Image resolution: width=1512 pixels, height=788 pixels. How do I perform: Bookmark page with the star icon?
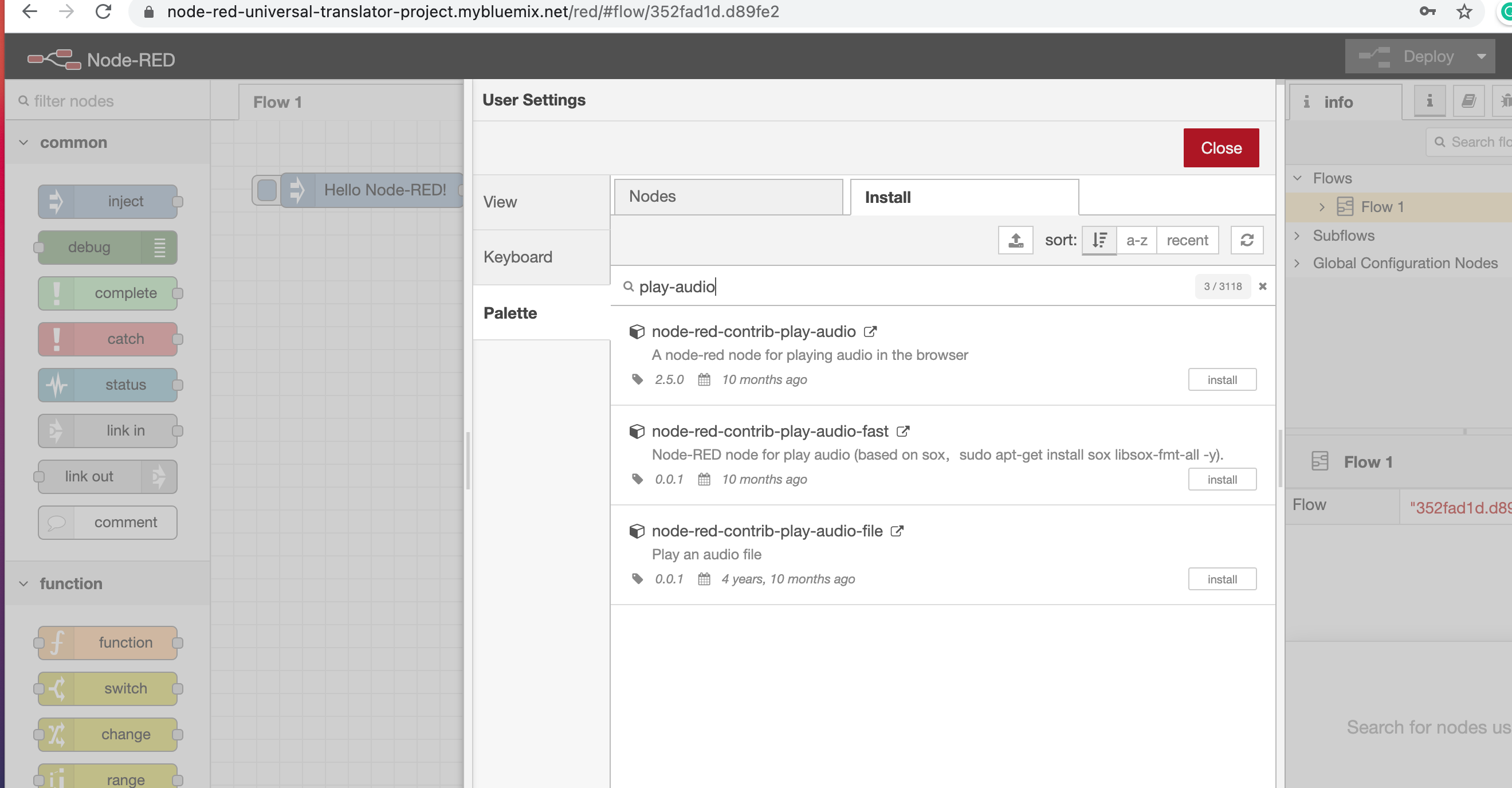[1464, 11]
